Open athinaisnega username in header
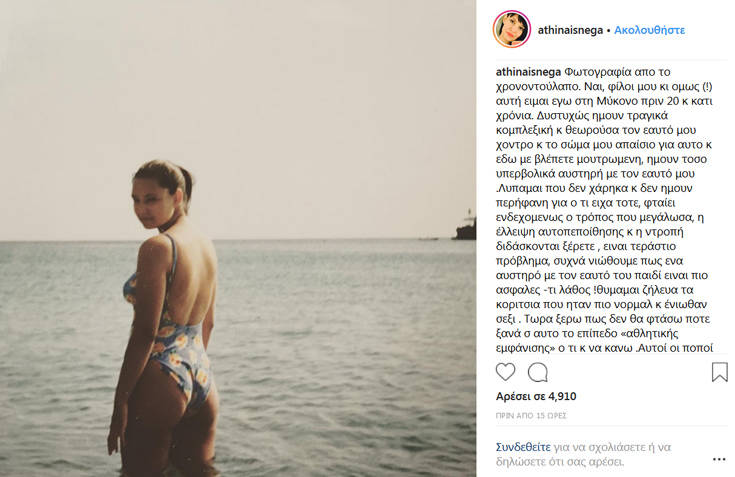Viewport: 735px width, 477px height. click(570, 30)
